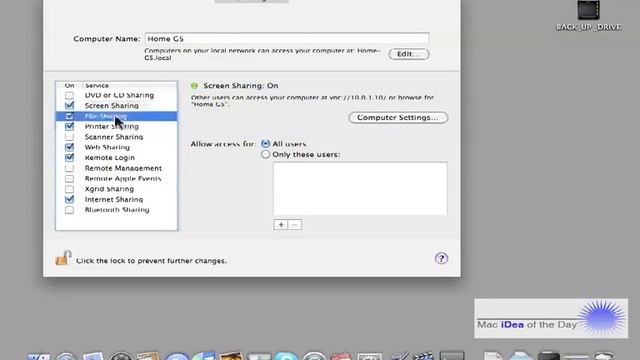Enable the Scanner Sharing checkbox
The width and height of the screenshot is (640, 360).
pyautogui.click(x=69, y=137)
